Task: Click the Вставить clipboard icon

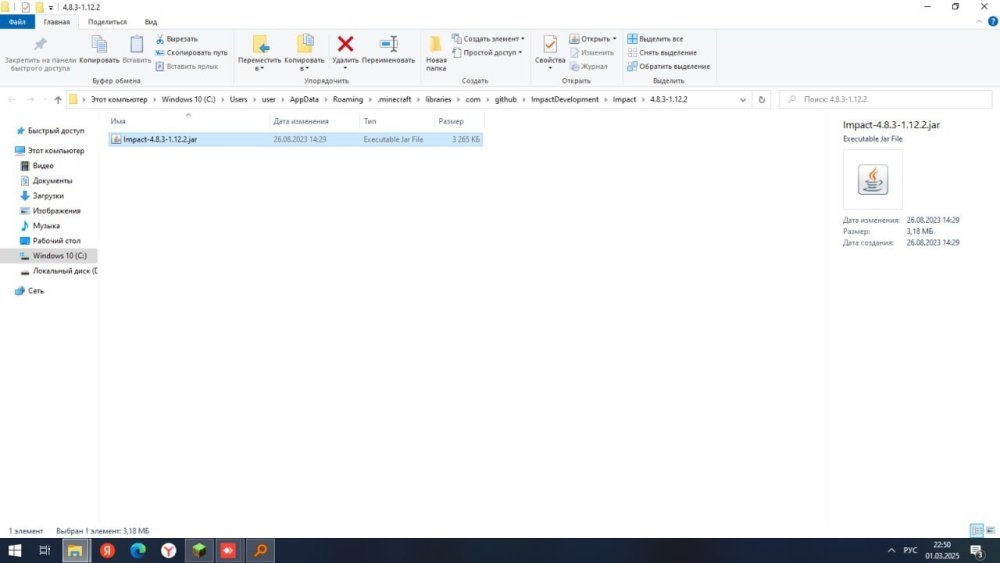Action: coord(136,50)
